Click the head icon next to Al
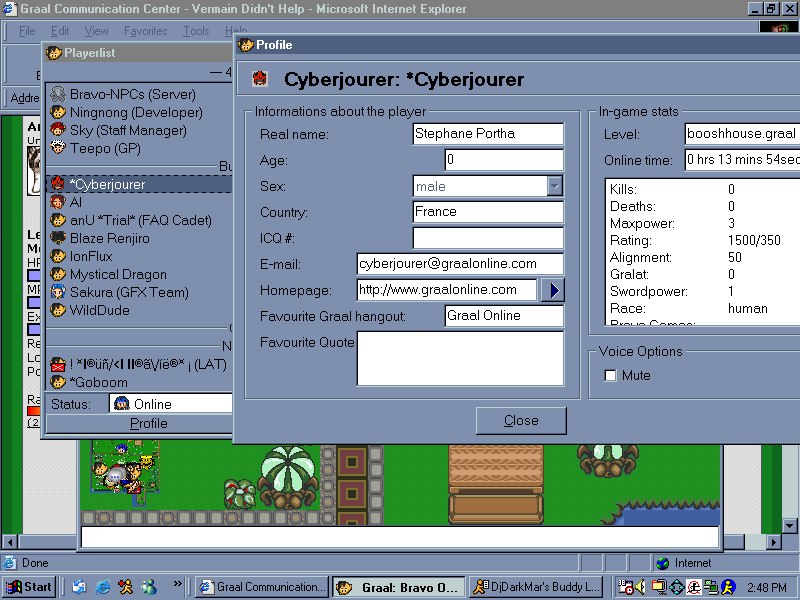Image resolution: width=800 pixels, height=600 pixels. [x=58, y=202]
